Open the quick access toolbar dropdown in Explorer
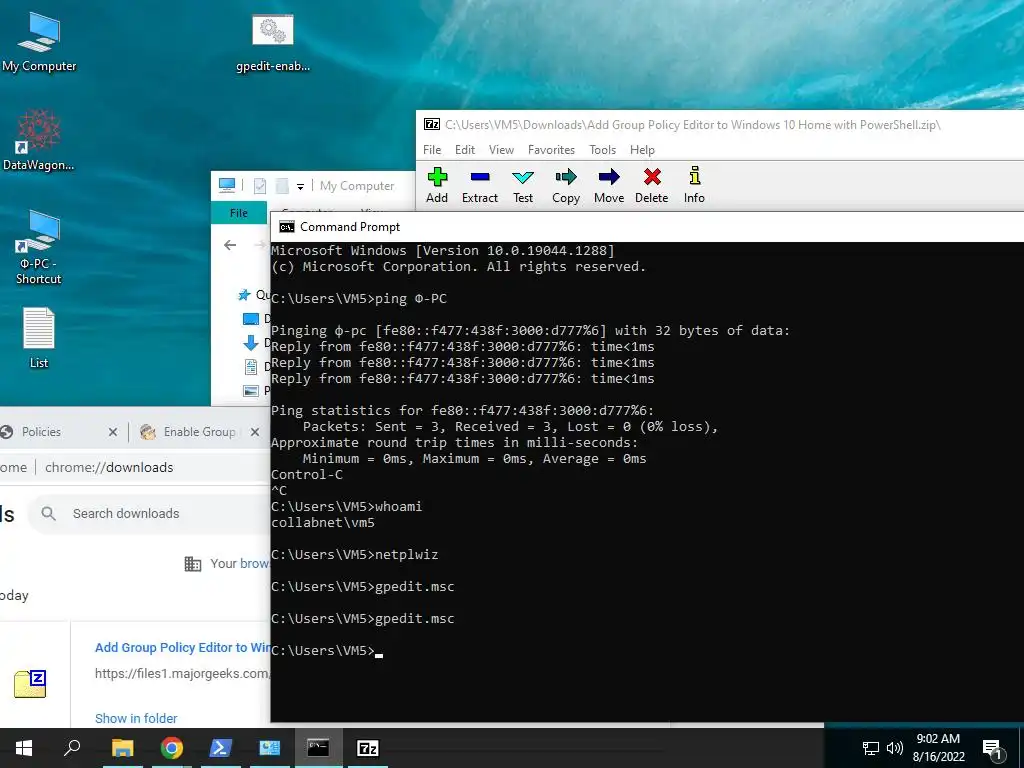Image resolution: width=1024 pixels, height=768 pixels. pos(300,186)
